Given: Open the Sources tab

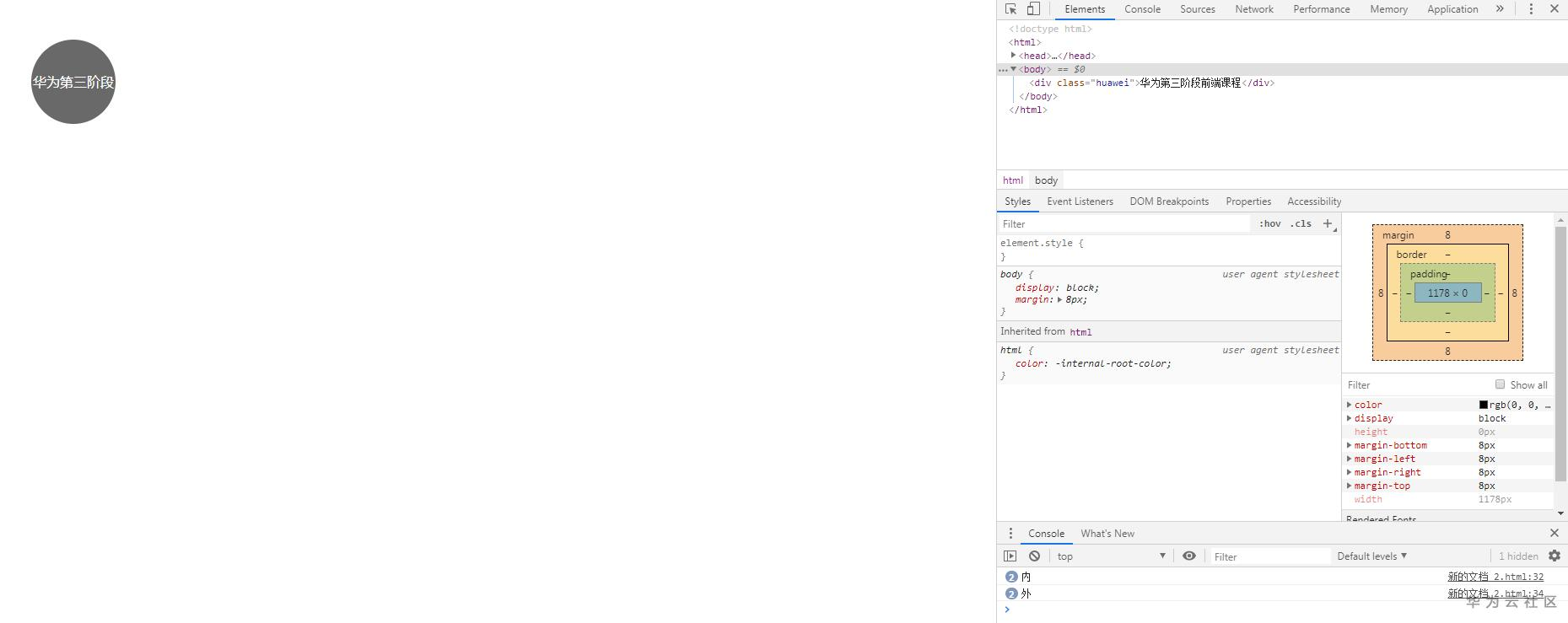Looking at the screenshot, I should 1198,9.
